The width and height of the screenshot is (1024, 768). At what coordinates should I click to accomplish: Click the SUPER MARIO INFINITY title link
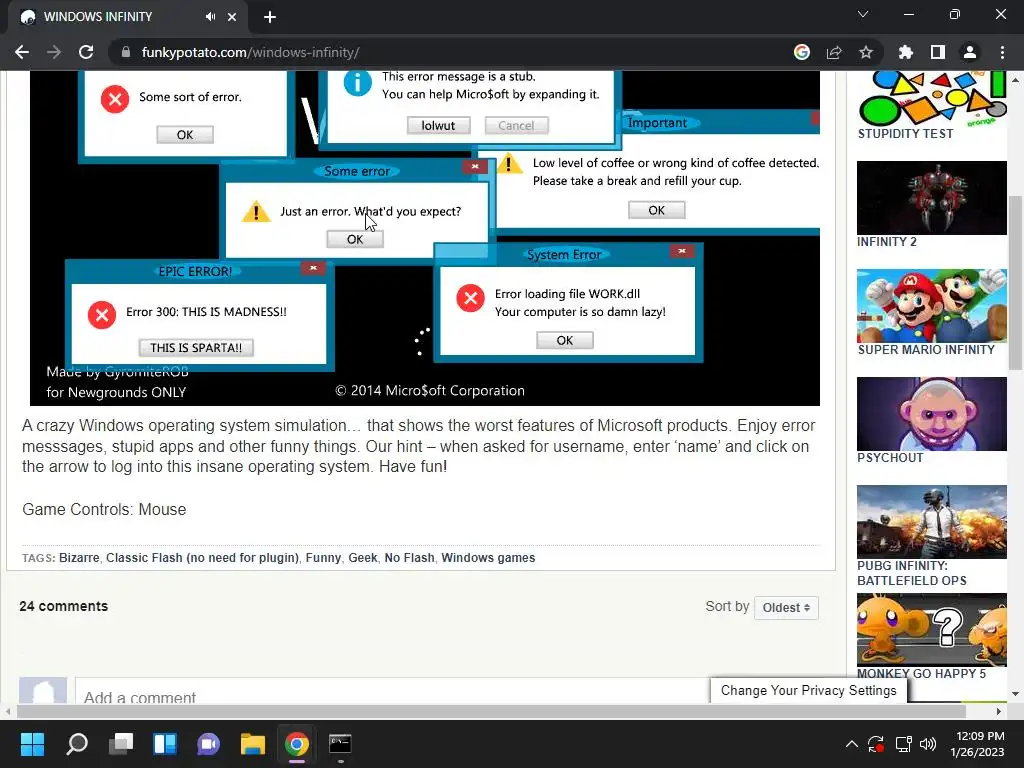[926, 350]
